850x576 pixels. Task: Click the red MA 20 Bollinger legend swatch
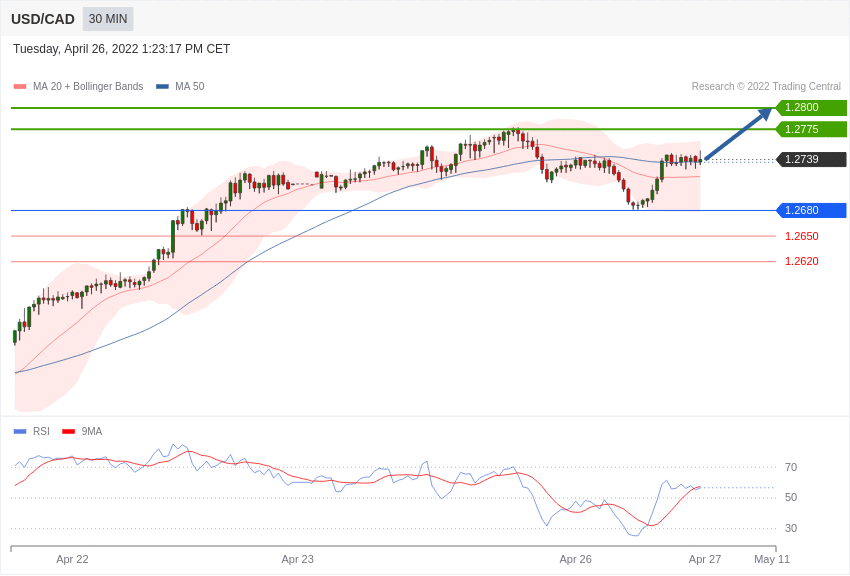[x=20, y=87]
